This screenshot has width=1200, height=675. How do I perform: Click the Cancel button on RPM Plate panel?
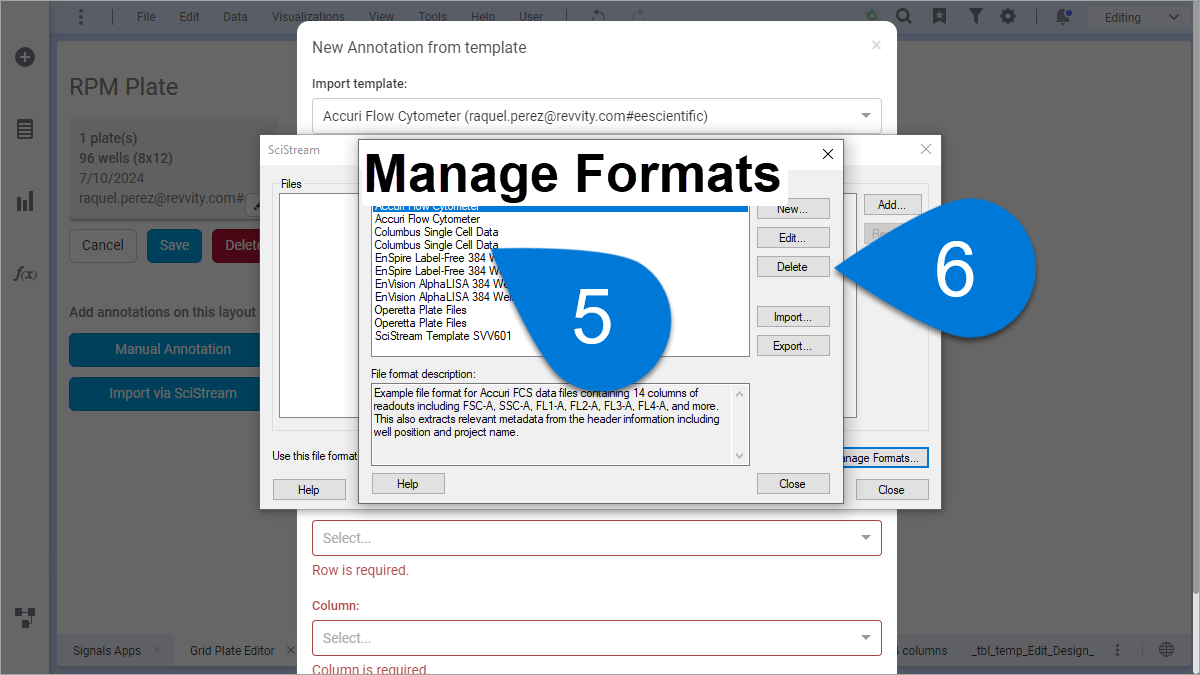(x=103, y=245)
